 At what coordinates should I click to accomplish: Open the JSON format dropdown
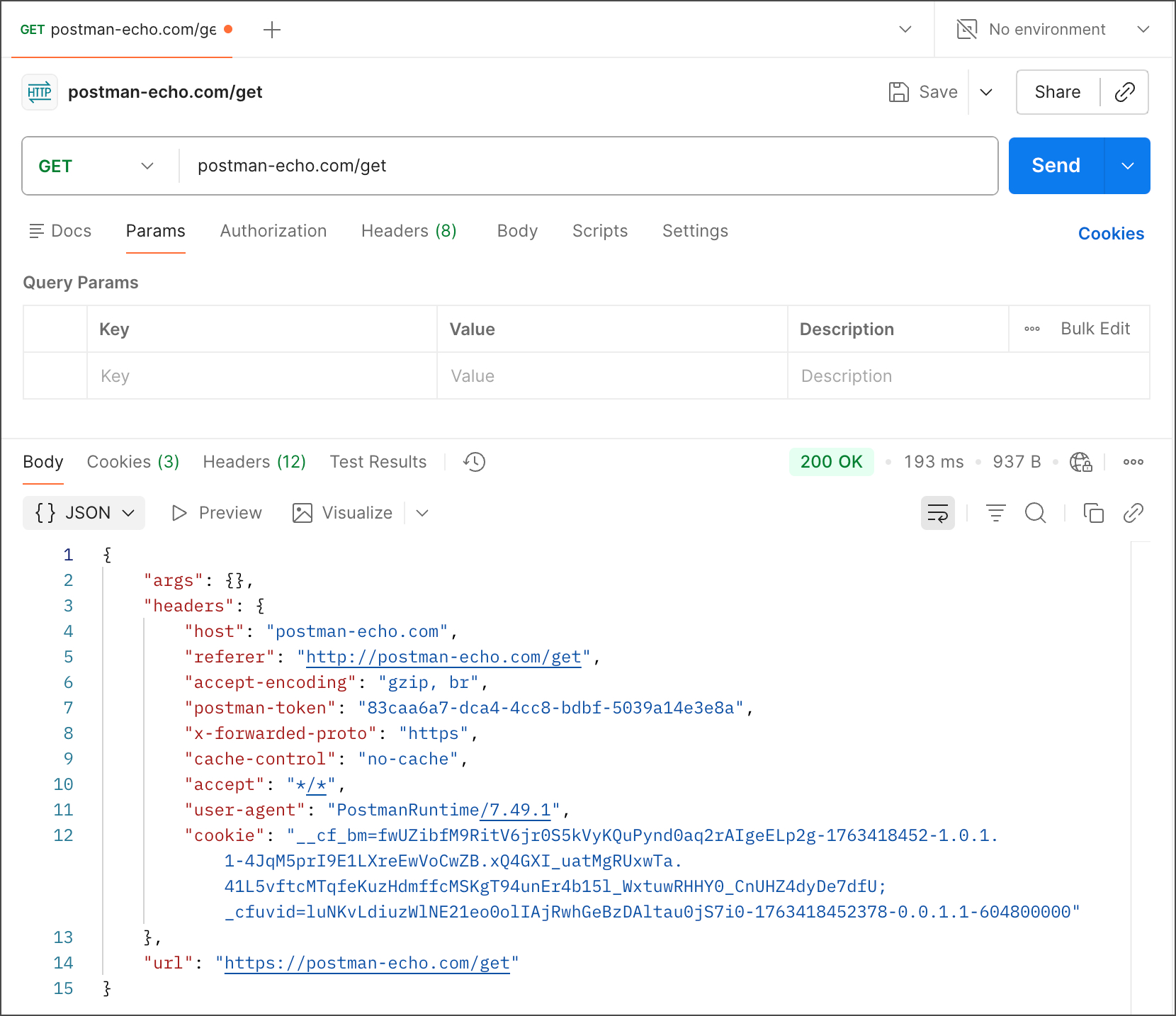(84, 513)
